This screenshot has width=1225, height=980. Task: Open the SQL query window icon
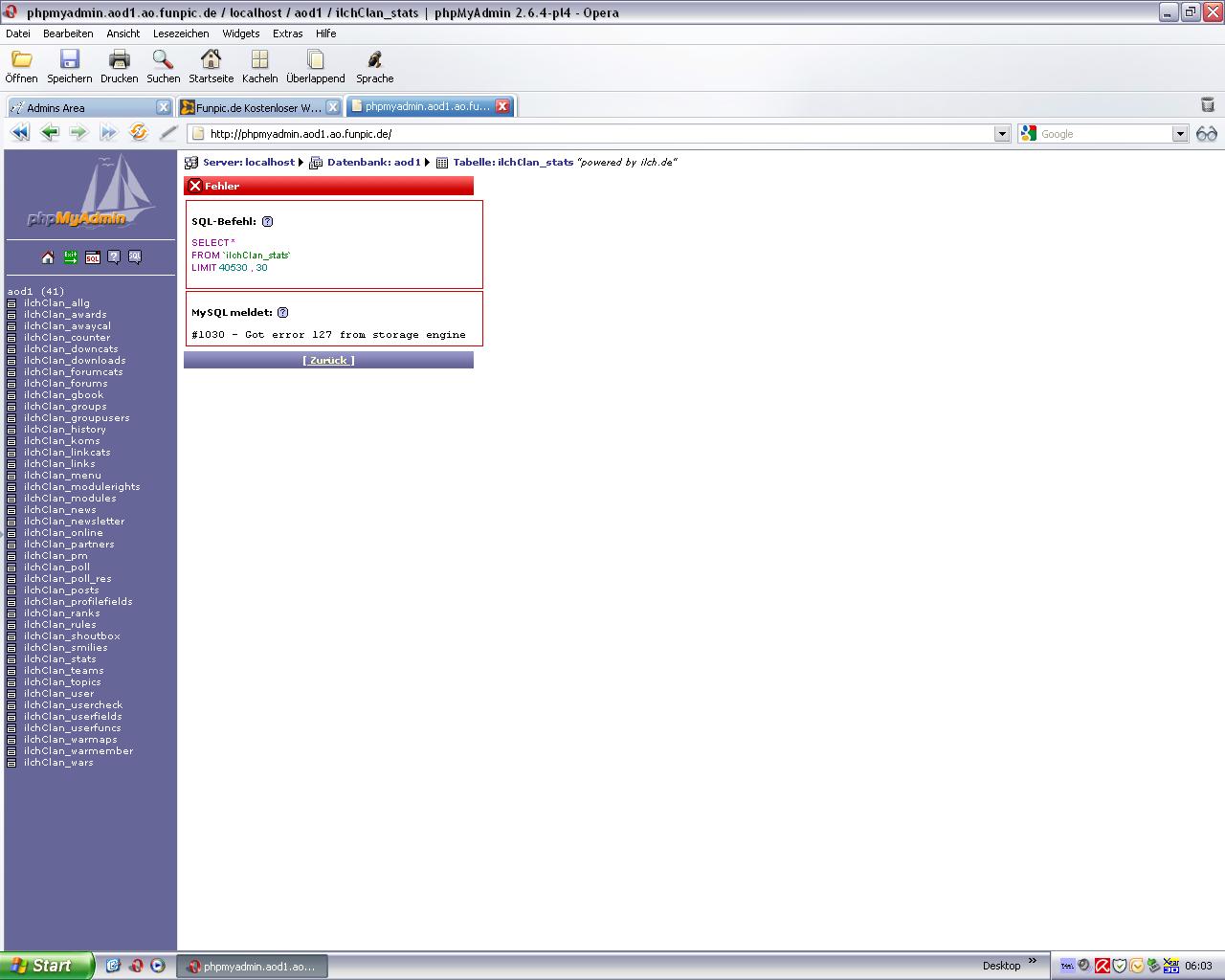[x=93, y=257]
